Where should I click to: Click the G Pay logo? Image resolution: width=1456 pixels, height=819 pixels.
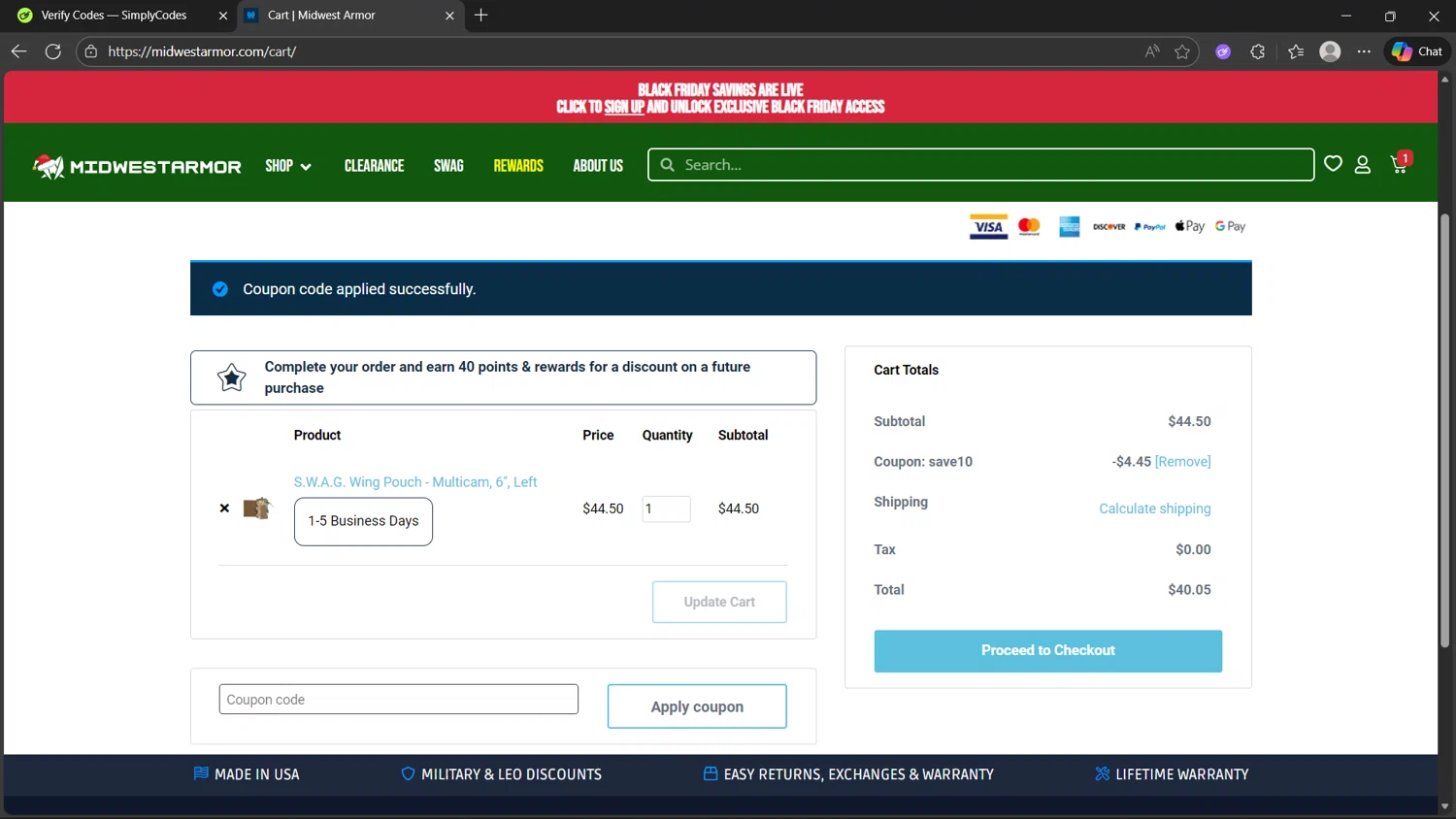[x=1230, y=226]
